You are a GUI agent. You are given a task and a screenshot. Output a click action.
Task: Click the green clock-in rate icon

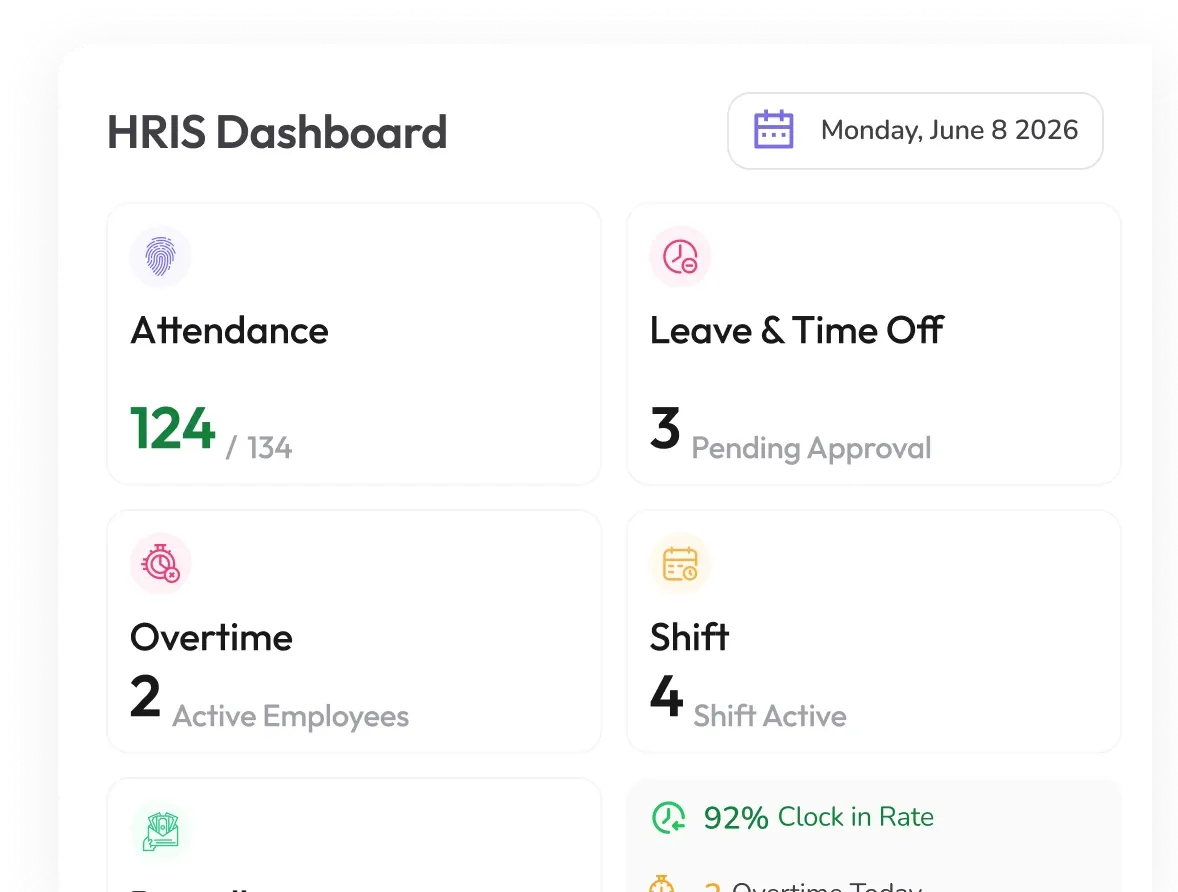668,818
